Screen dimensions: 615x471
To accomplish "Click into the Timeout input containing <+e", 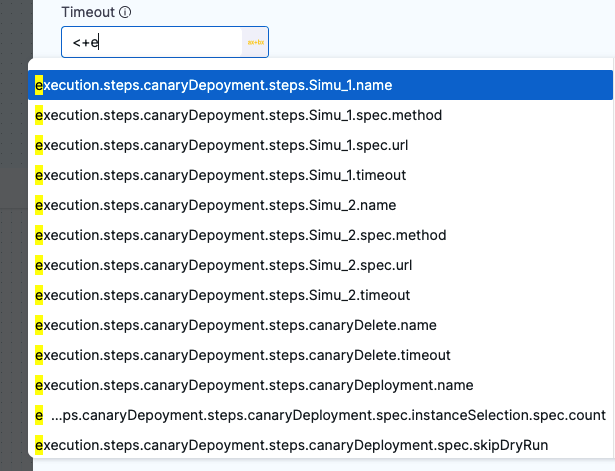I will (x=150, y=43).
